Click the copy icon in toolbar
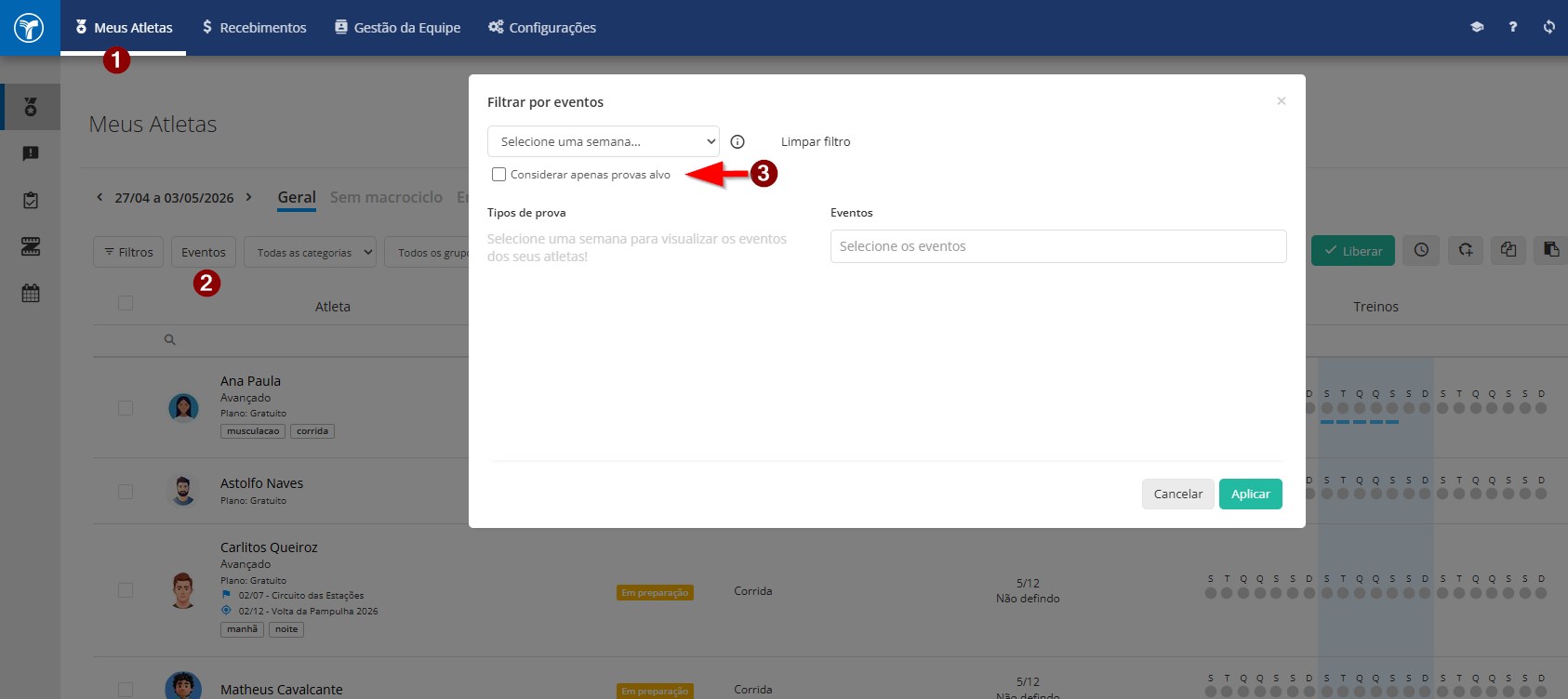1568x699 pixels. pyautogui.click(x=1508, y=250)
